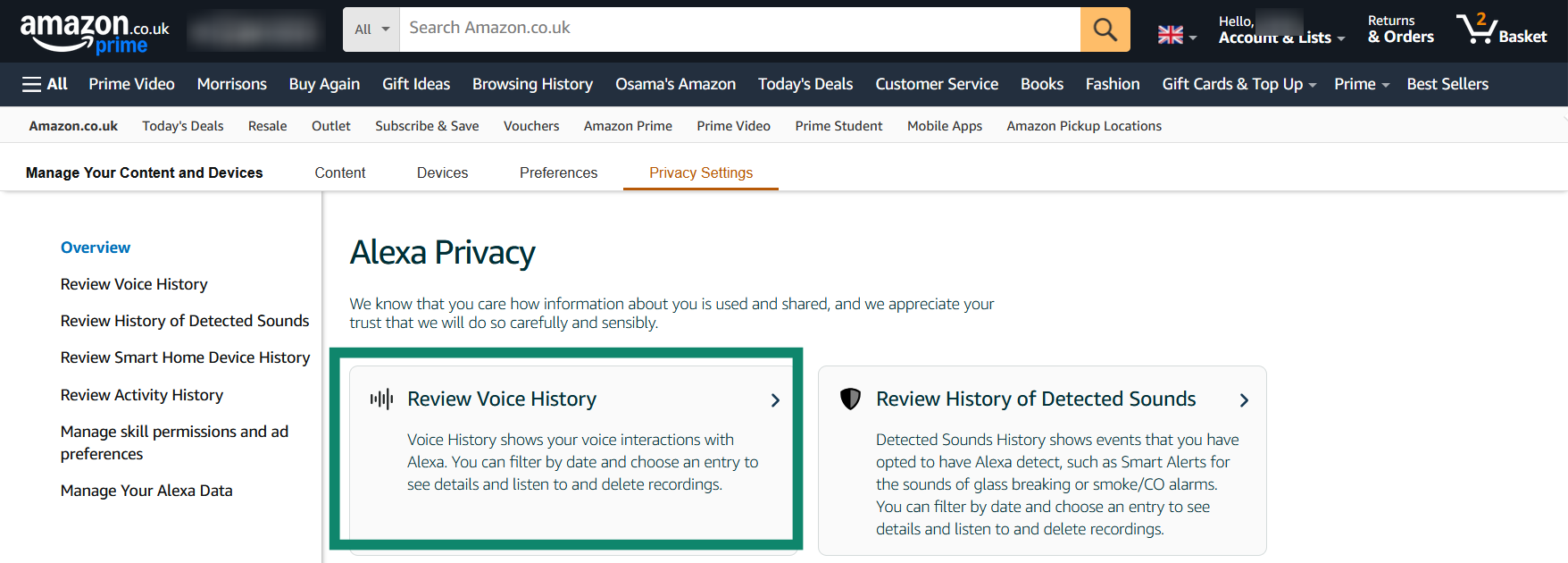1568x563 pixels.
Task: Go to Manage Your Alexa Data
Action: pyautogui.click(x=146, y=491)
